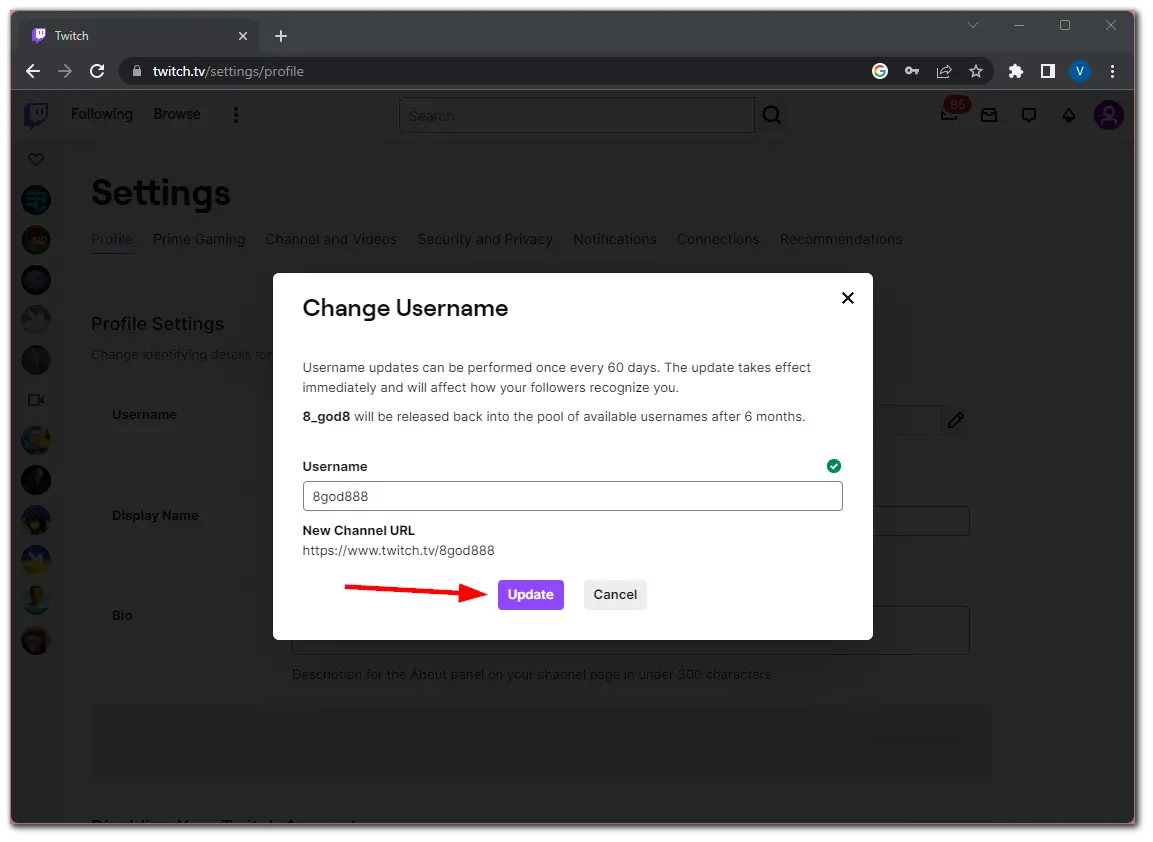
Task: Open Following in Twitch navigation
Action: tap(101, 114)
